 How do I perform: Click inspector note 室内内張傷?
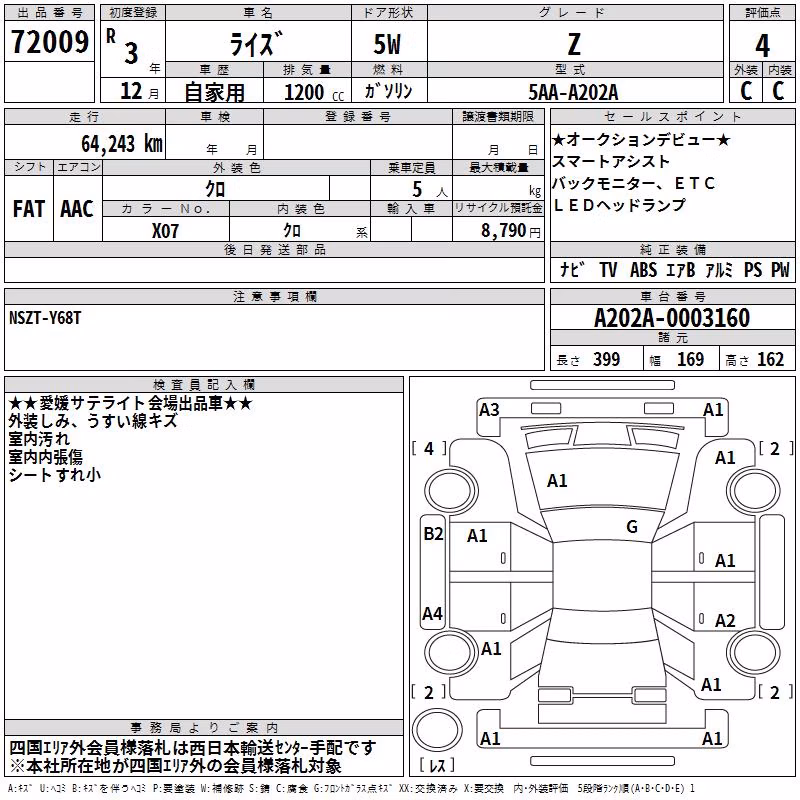point(45,457)
